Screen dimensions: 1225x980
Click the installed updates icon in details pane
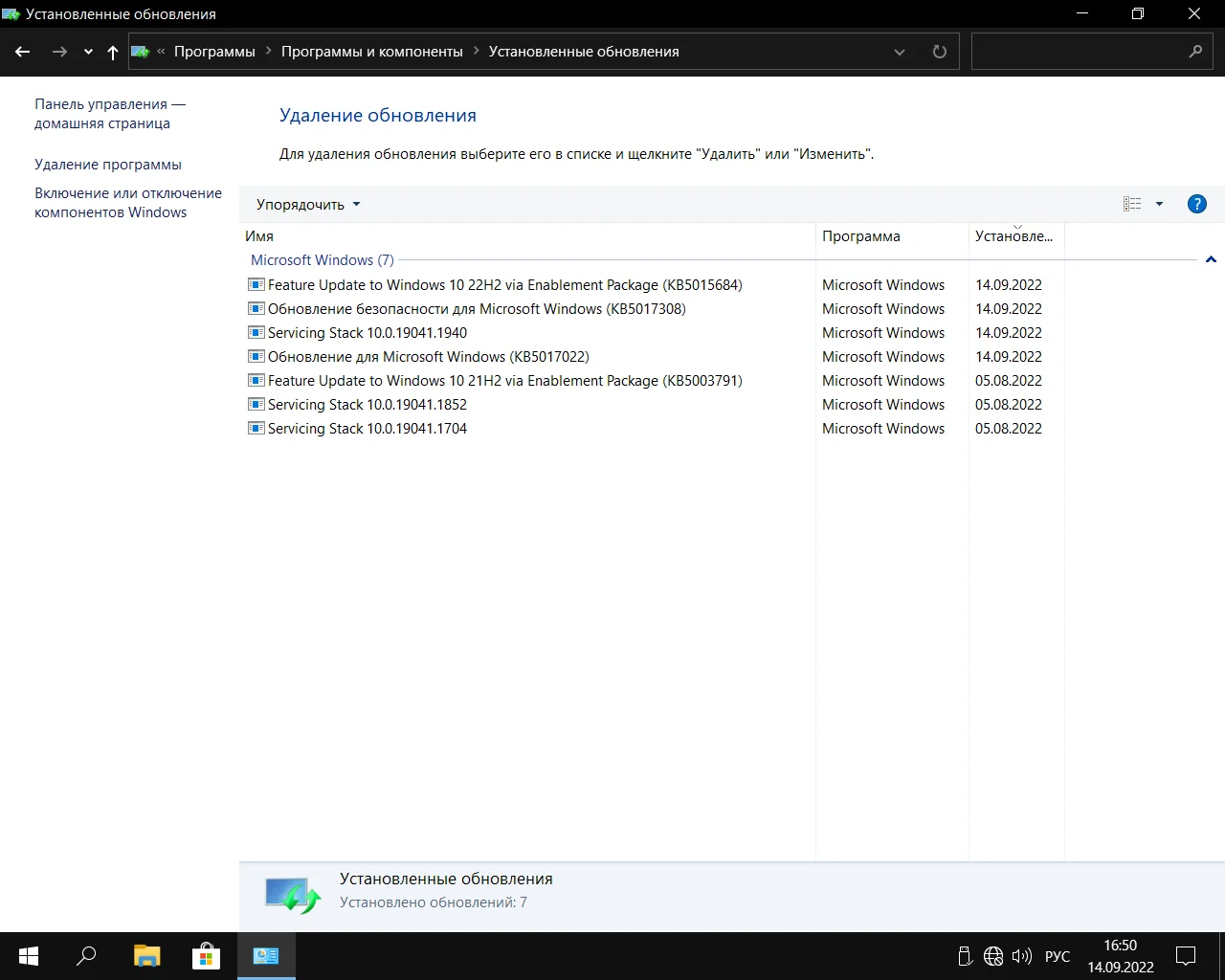(x=292, y=896)
